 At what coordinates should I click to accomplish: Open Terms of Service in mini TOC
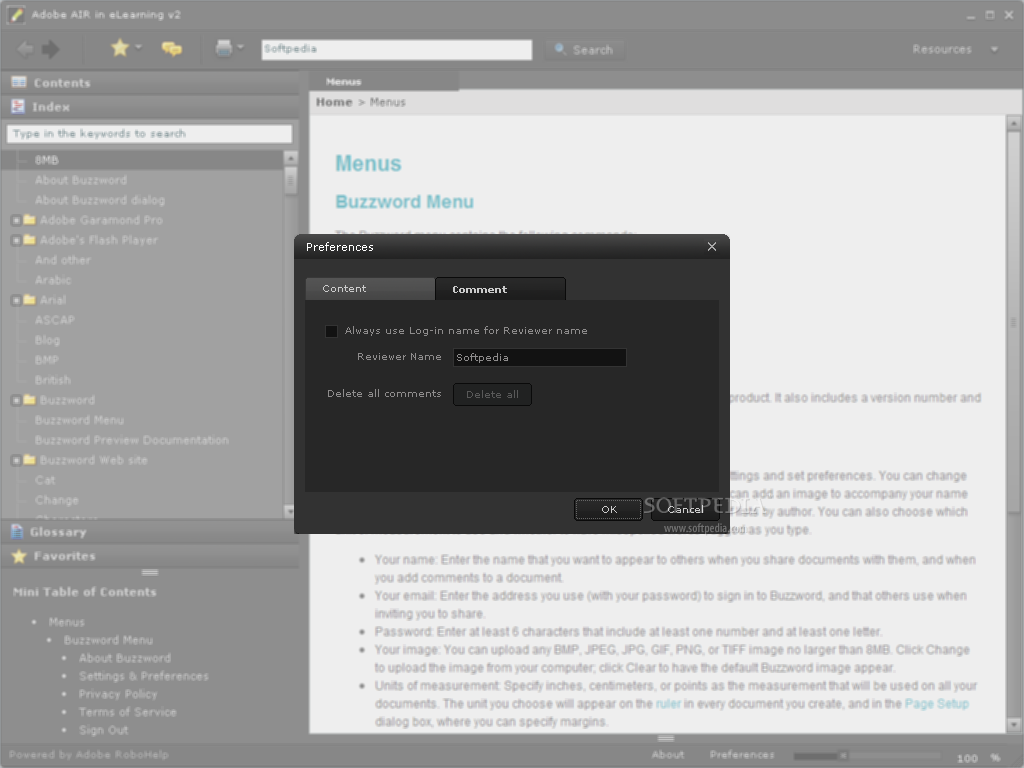coord(128,712)
